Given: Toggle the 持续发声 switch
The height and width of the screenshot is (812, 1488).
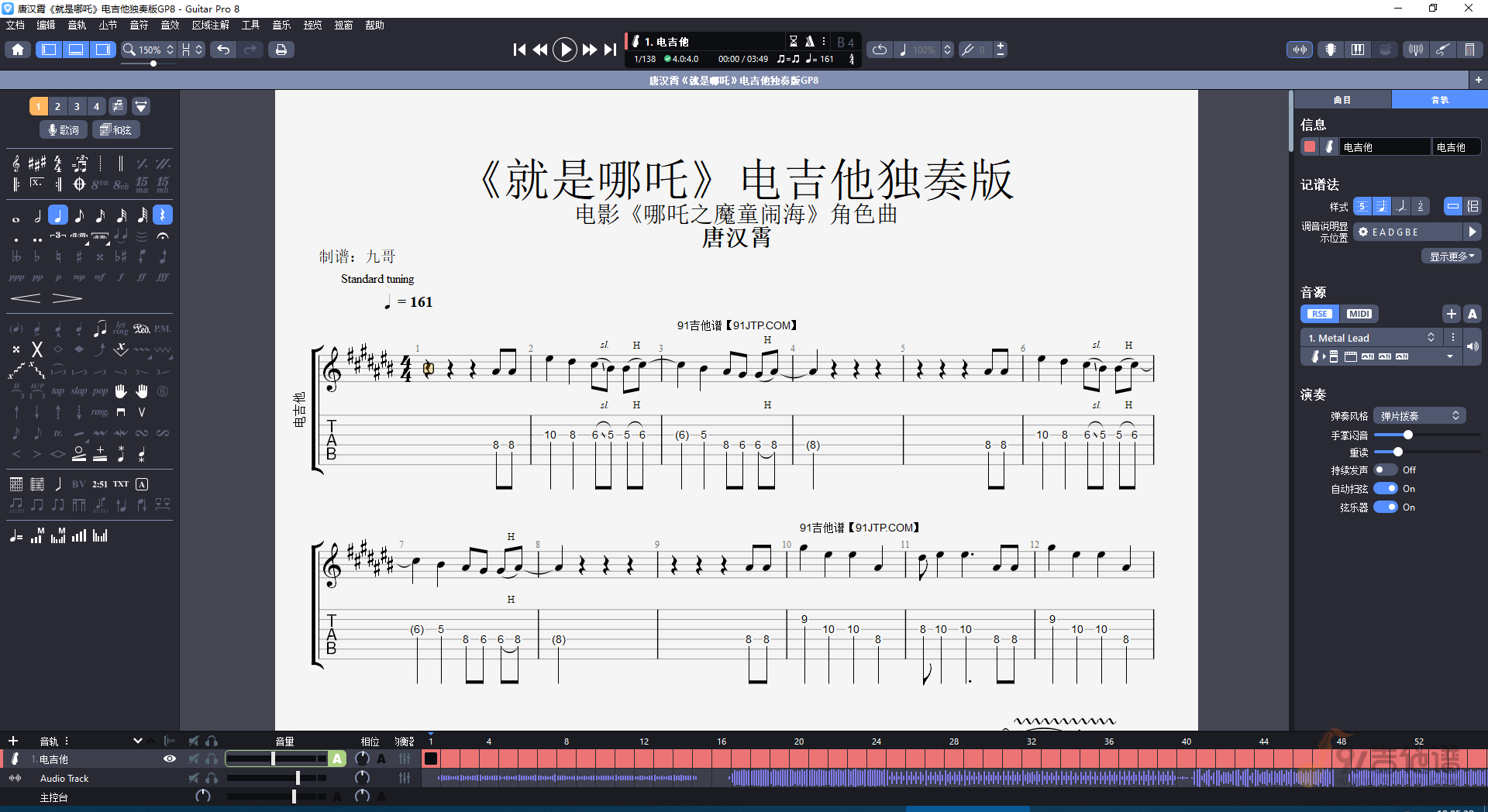Looking at the screenshot, I should [x=1386, y=470].
